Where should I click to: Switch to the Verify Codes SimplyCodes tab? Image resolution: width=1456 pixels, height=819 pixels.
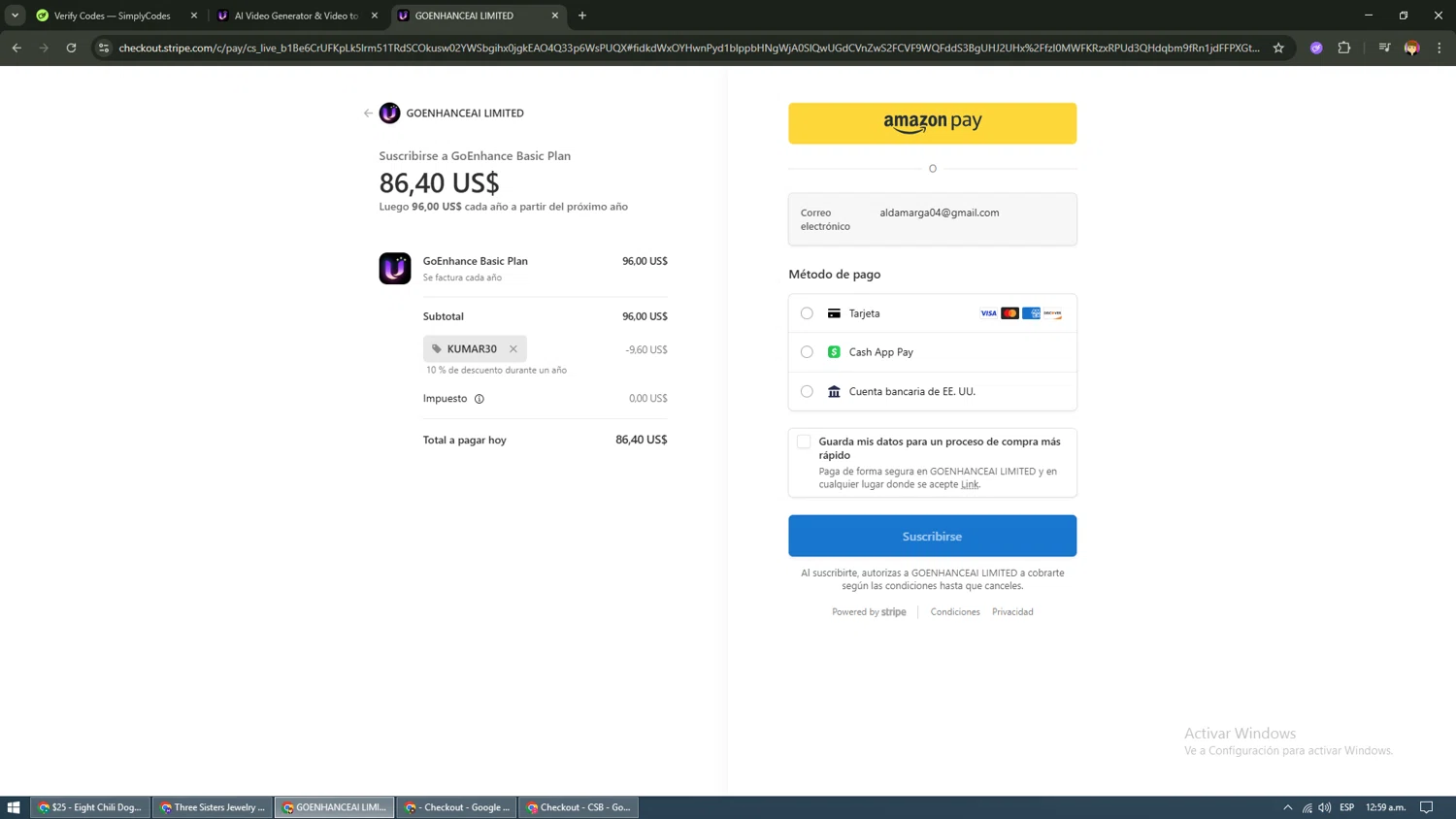(x=112, y=16)
